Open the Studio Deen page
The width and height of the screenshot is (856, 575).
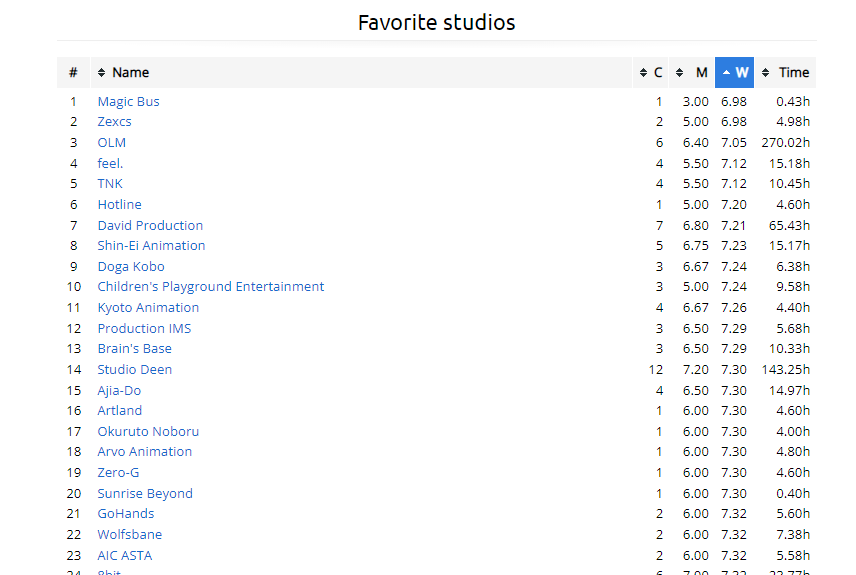tap(134, 370)
